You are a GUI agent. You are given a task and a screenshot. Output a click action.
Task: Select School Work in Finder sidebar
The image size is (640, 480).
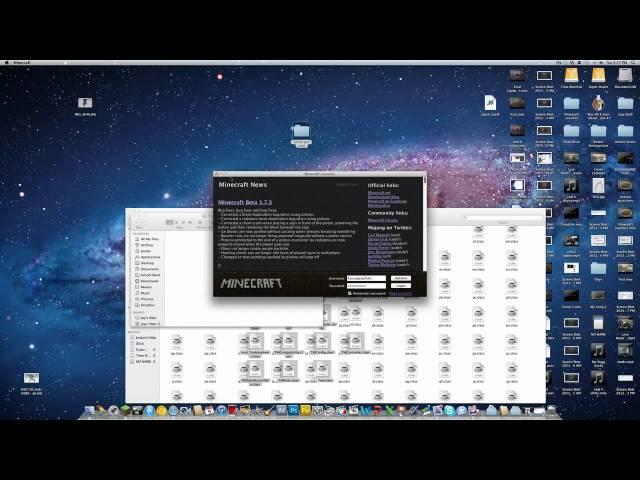(147, 275)
